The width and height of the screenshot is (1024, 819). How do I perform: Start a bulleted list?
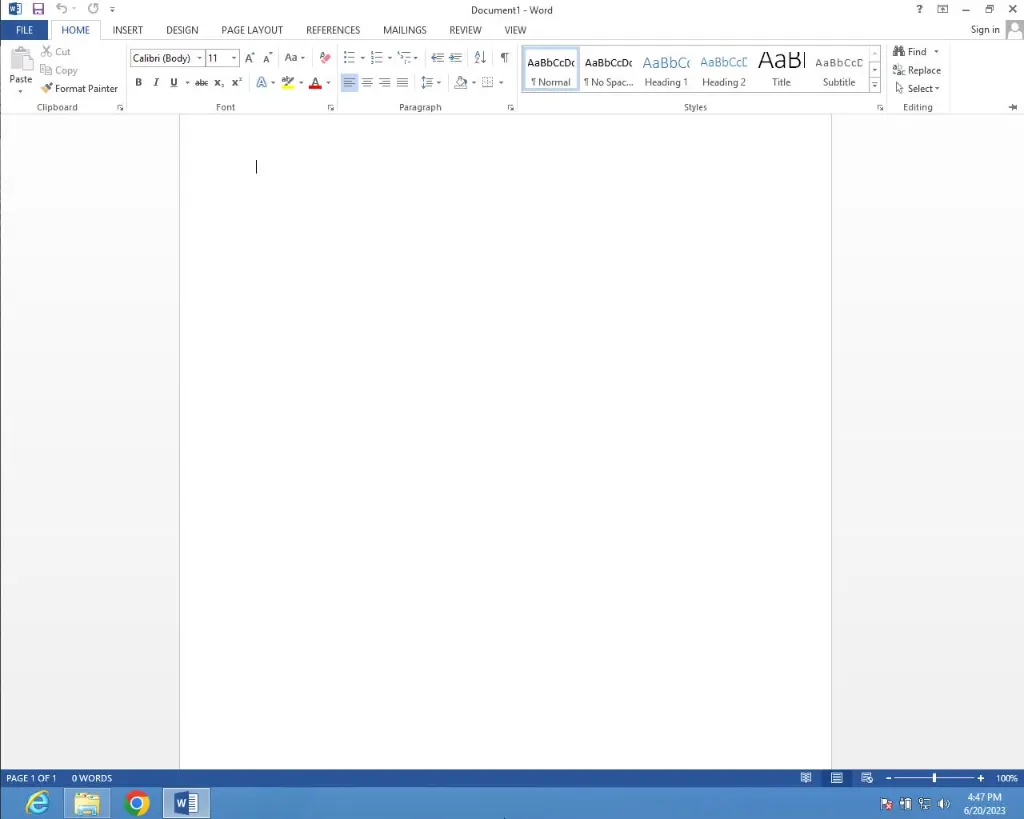coord(349,58)
